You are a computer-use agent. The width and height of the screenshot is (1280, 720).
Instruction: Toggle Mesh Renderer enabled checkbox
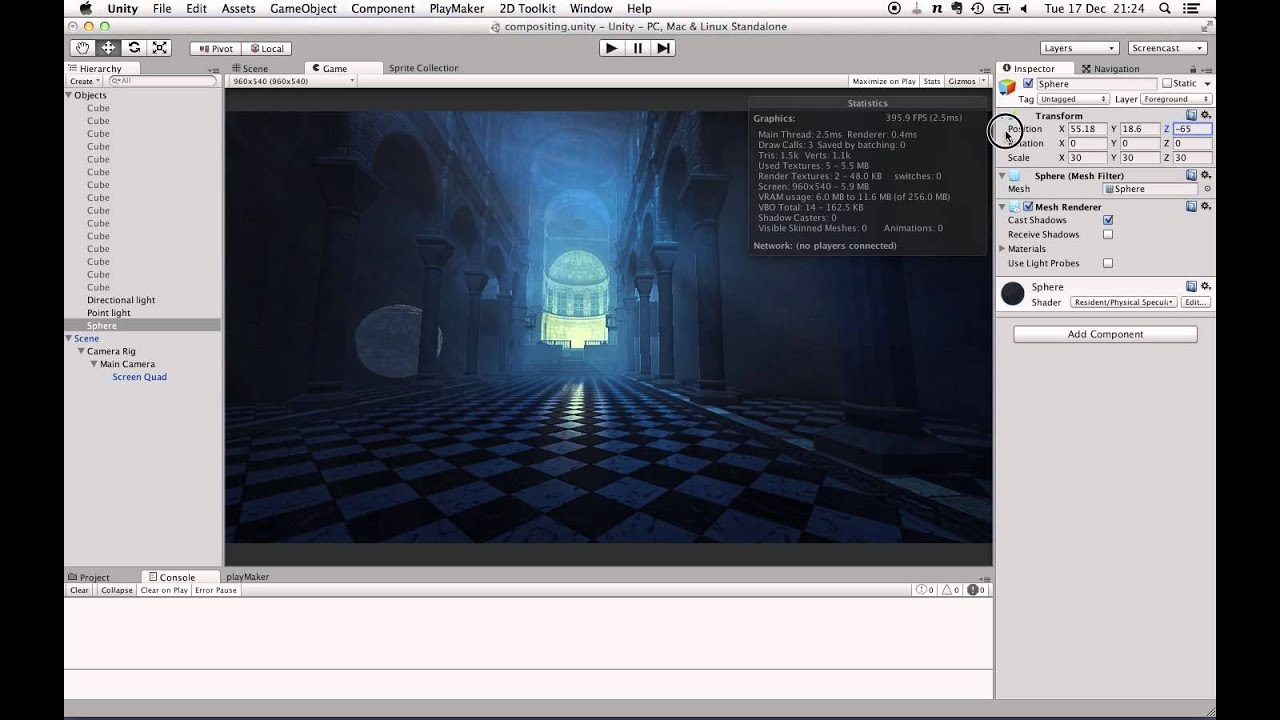tap(1028, 207)
